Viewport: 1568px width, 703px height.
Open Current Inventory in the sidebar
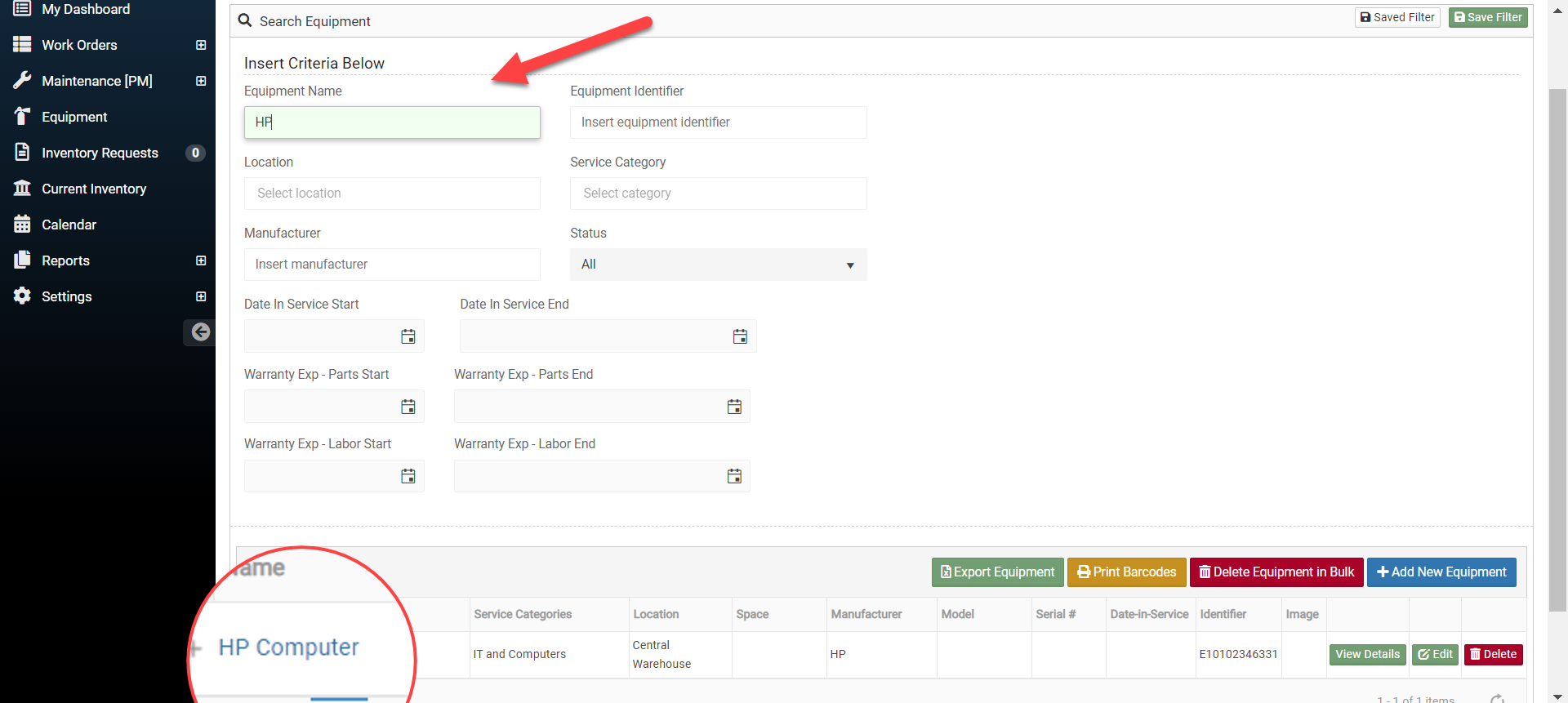click(x=94, y=189)
